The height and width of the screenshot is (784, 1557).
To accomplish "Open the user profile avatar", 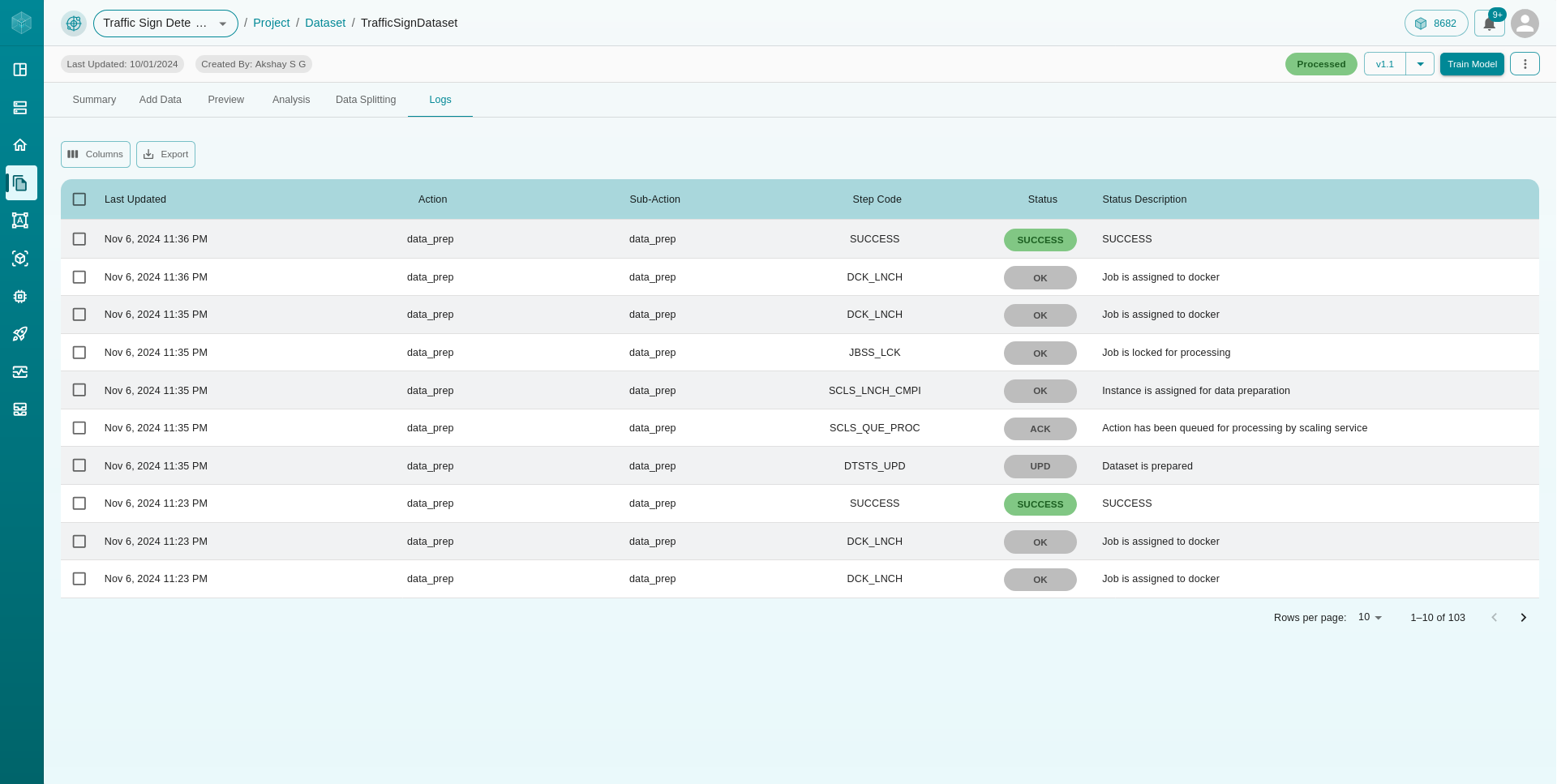I will 1525,24.
